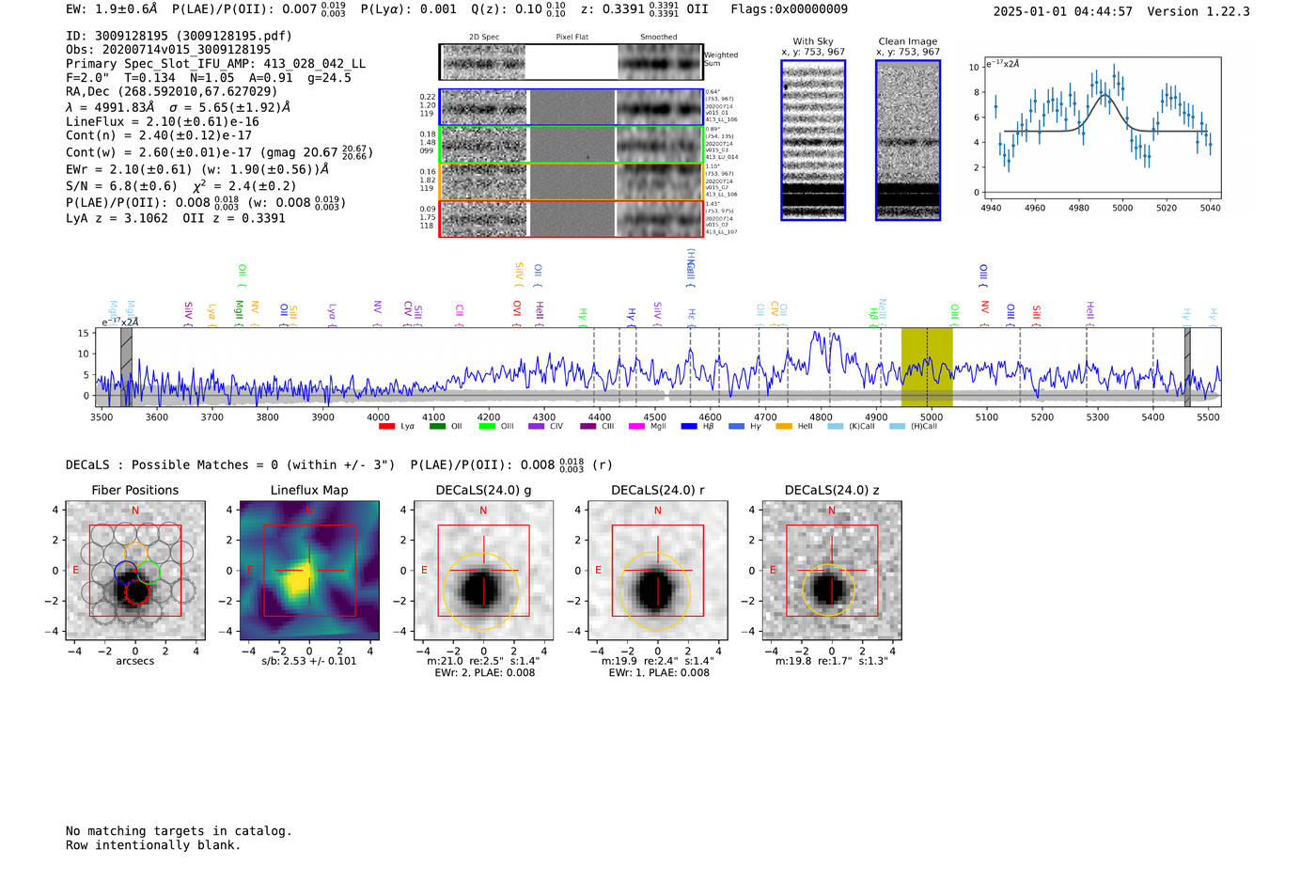This screenshot has width=1316, height=896.
Task: Click the orange HeII legend swatch
Action: coord(784,427)
